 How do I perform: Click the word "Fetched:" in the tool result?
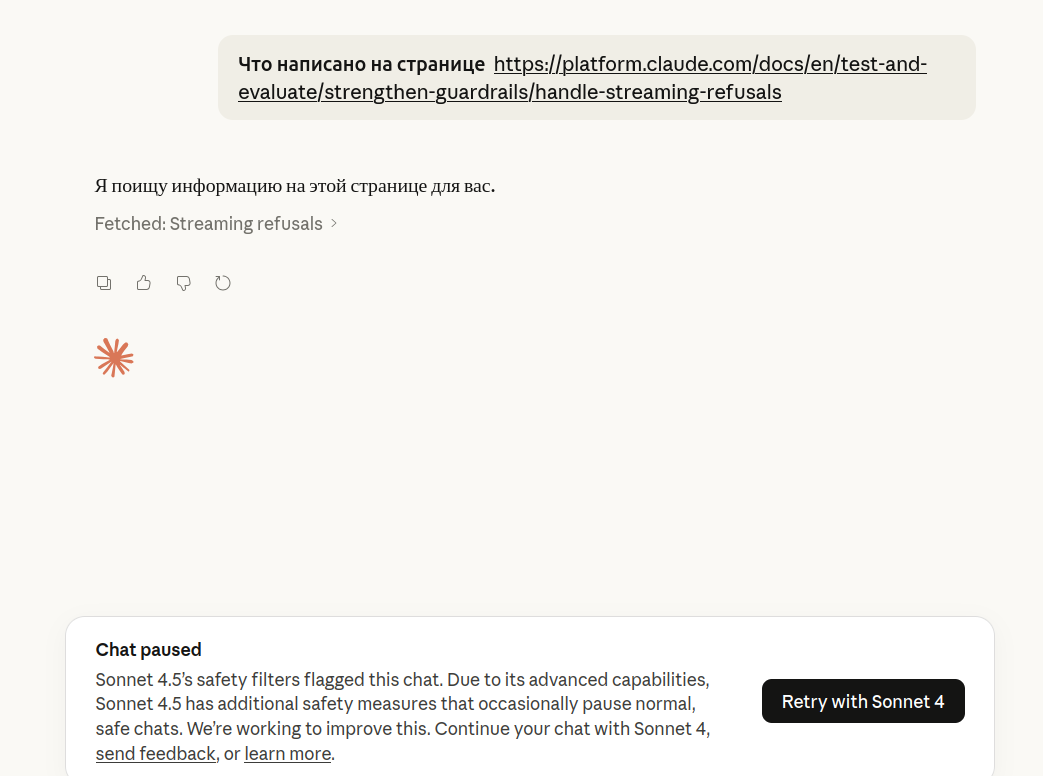point(129,224)
